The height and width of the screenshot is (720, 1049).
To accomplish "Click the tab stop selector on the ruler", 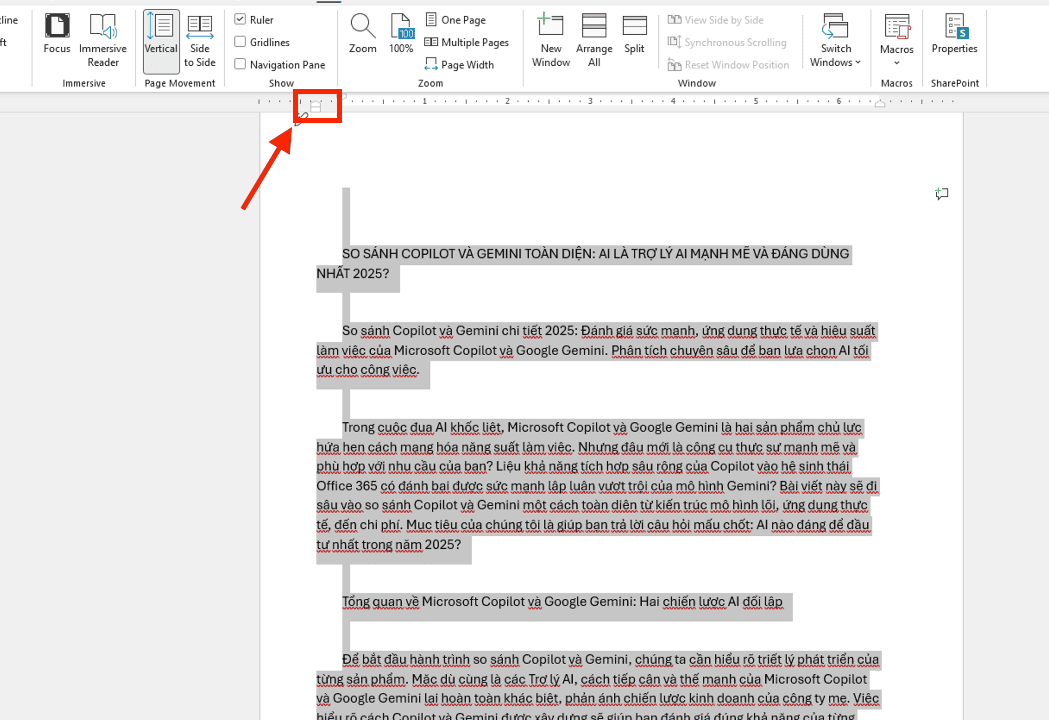I will (315, 106).
